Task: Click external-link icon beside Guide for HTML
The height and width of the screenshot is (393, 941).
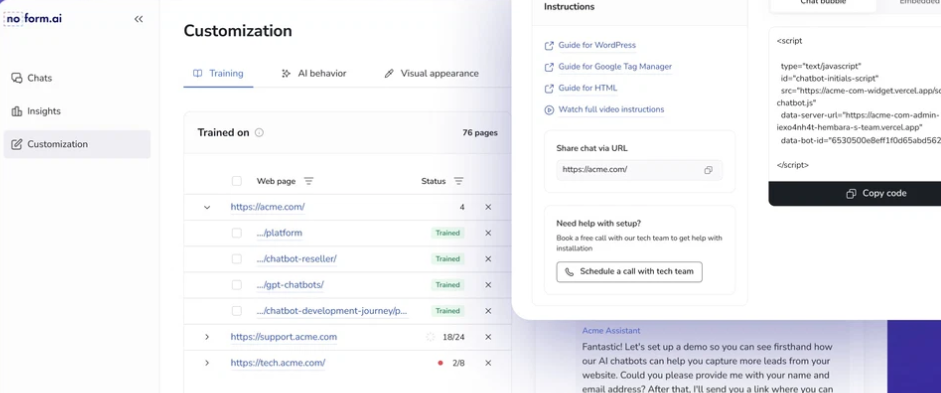Action: point(549,89)
